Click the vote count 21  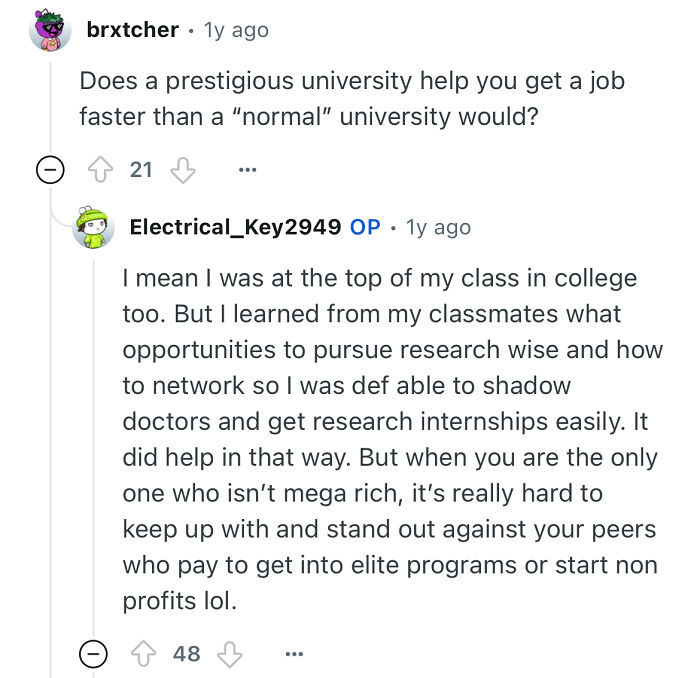(141, 170)
